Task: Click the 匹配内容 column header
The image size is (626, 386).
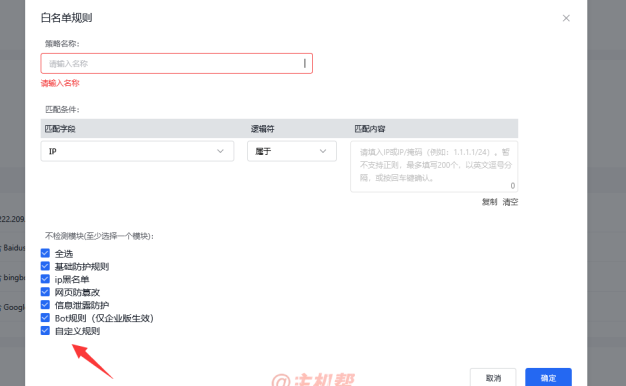Action: [370, 129]
